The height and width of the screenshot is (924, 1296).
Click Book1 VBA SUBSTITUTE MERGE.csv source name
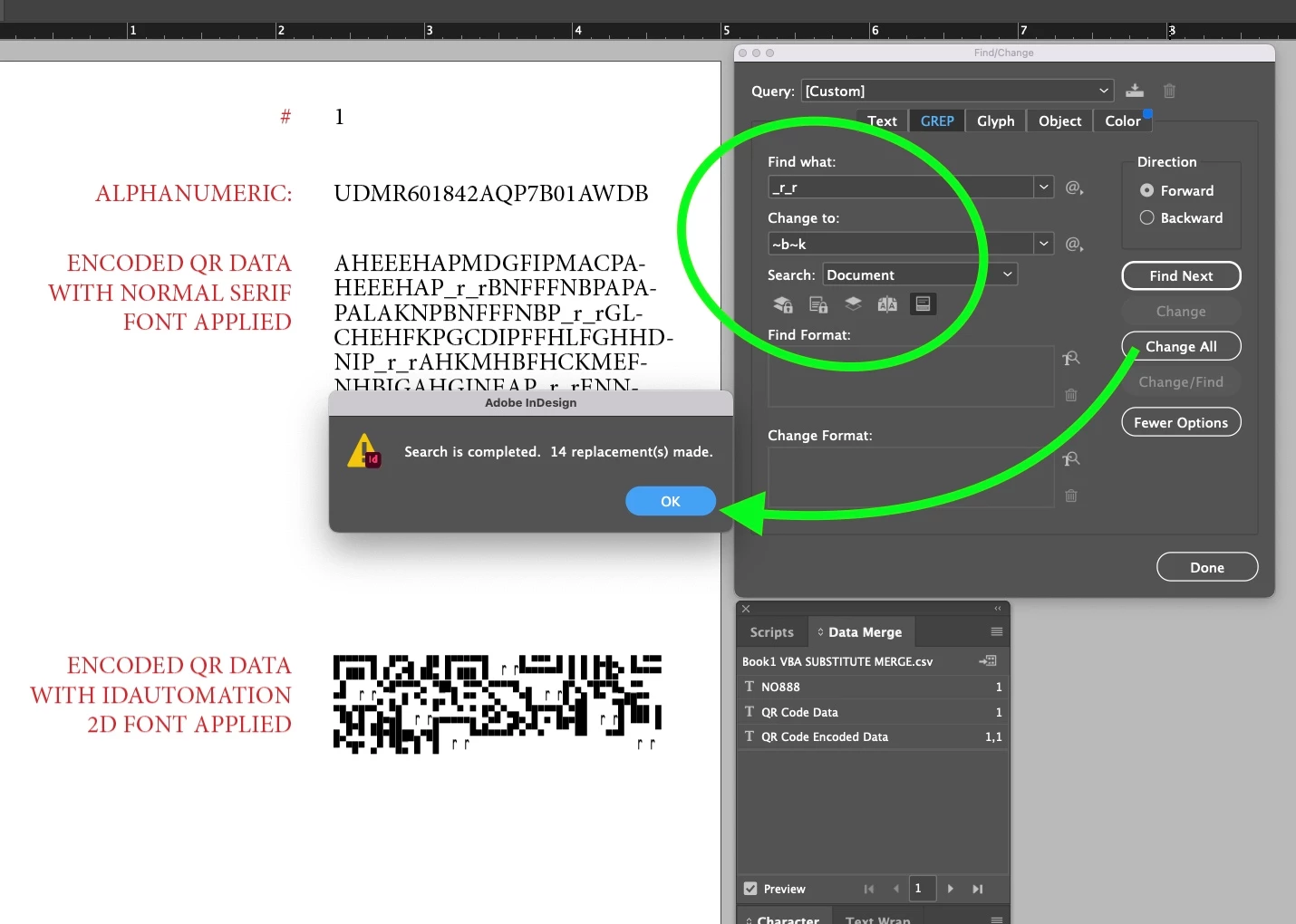click(x=837, y=661)
